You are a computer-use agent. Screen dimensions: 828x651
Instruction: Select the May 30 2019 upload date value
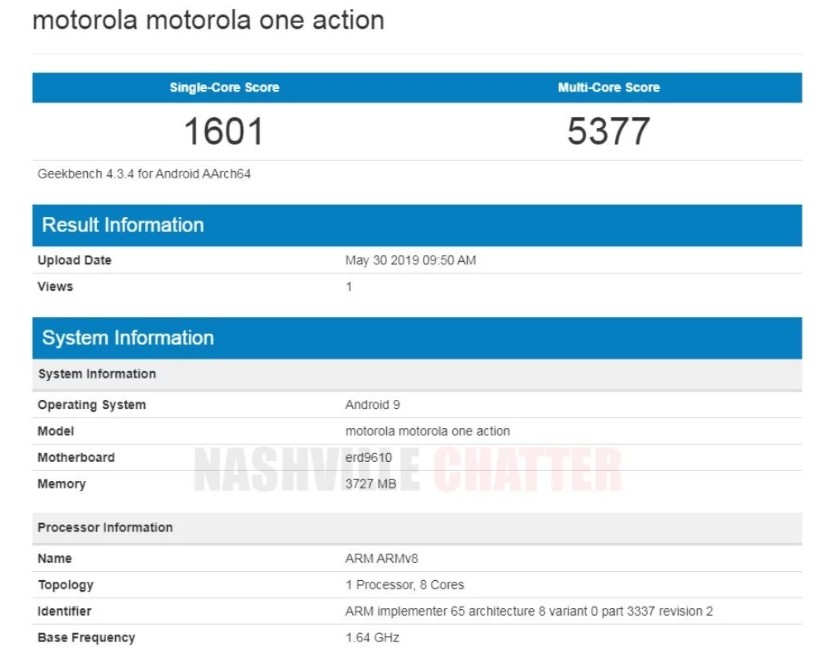pyautogui.click(x=410, y=261)
